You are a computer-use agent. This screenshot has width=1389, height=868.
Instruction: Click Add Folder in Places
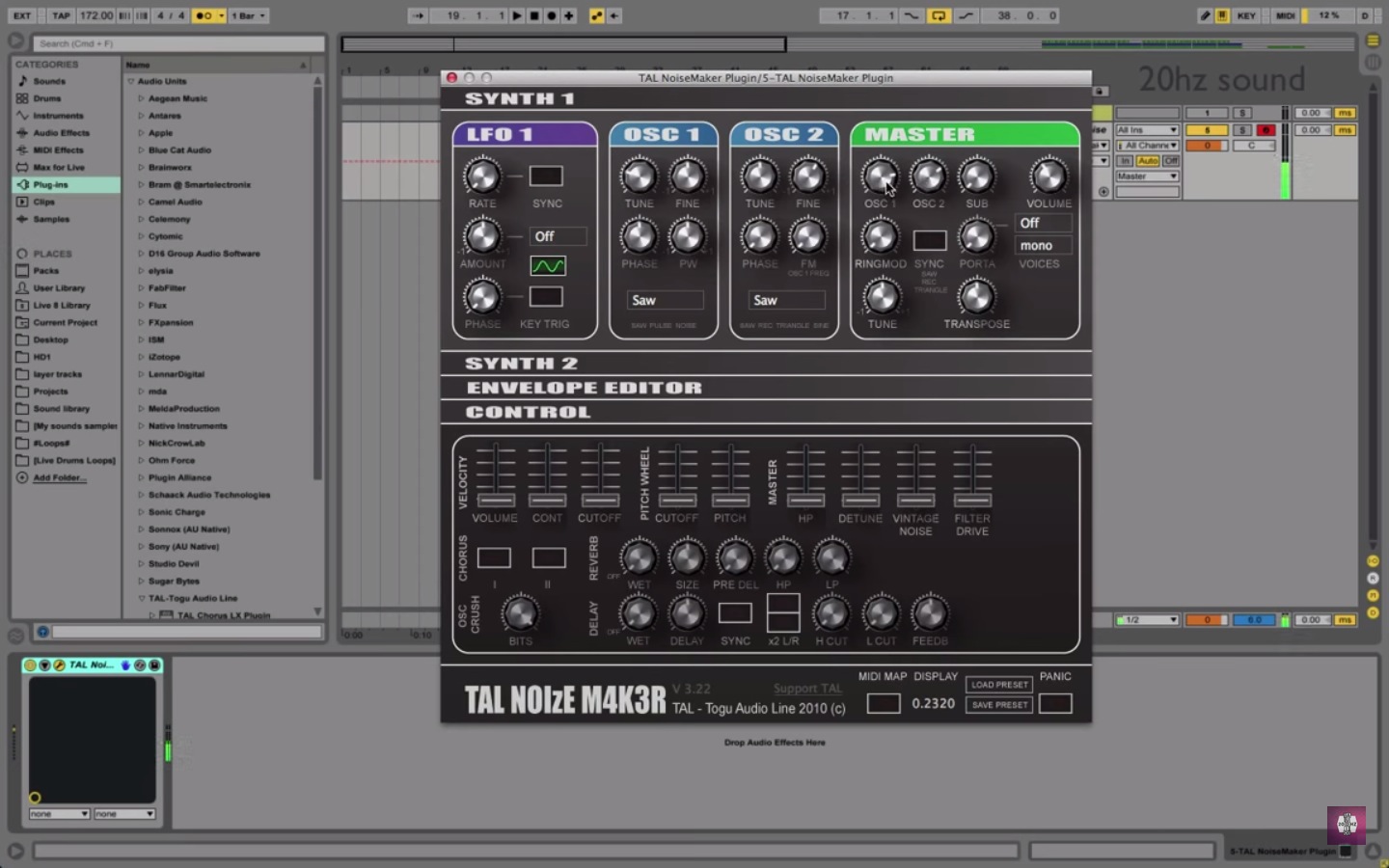(60, 477)
